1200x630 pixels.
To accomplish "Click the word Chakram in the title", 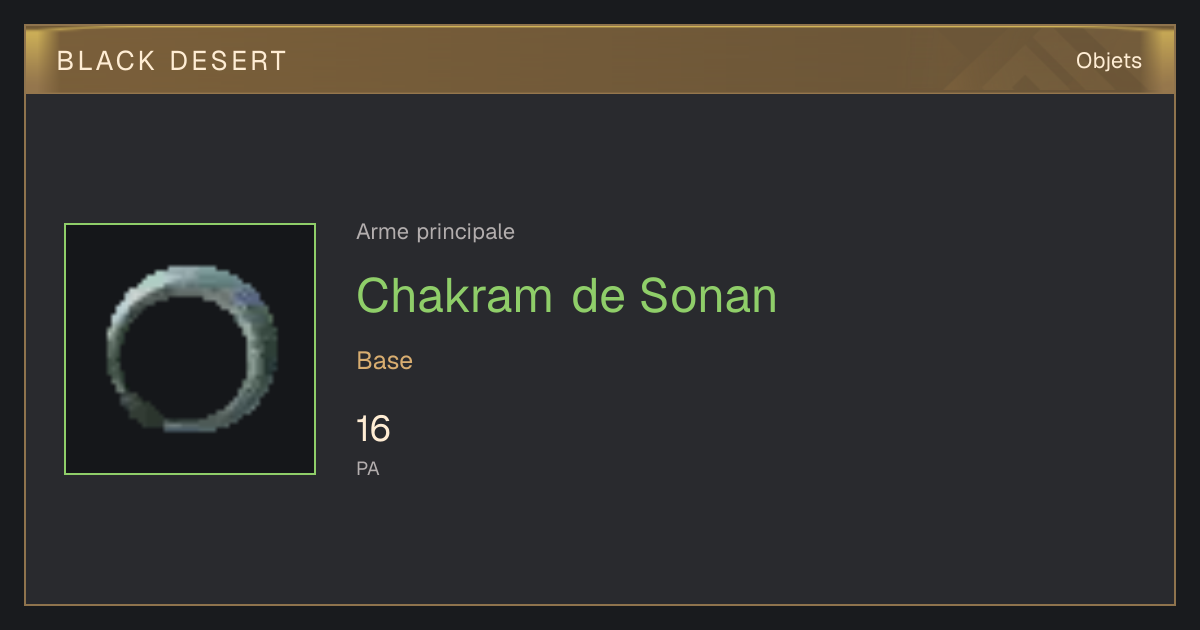I will (454, 295).
